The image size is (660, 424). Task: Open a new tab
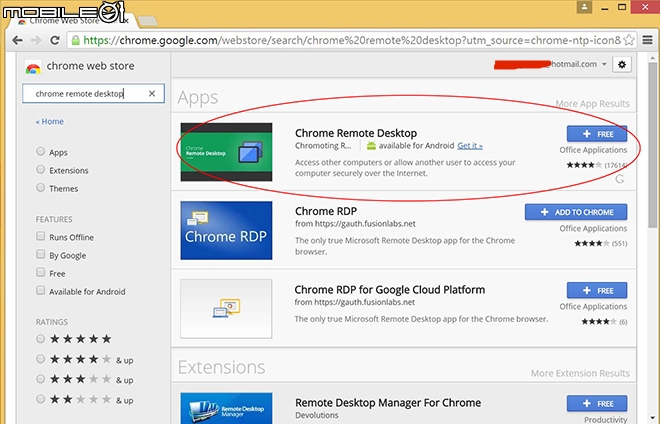pos(147,21)
